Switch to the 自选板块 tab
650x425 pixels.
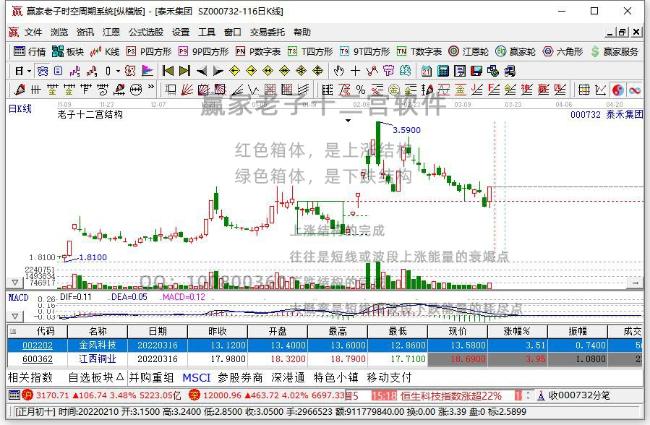coord(96,378)
